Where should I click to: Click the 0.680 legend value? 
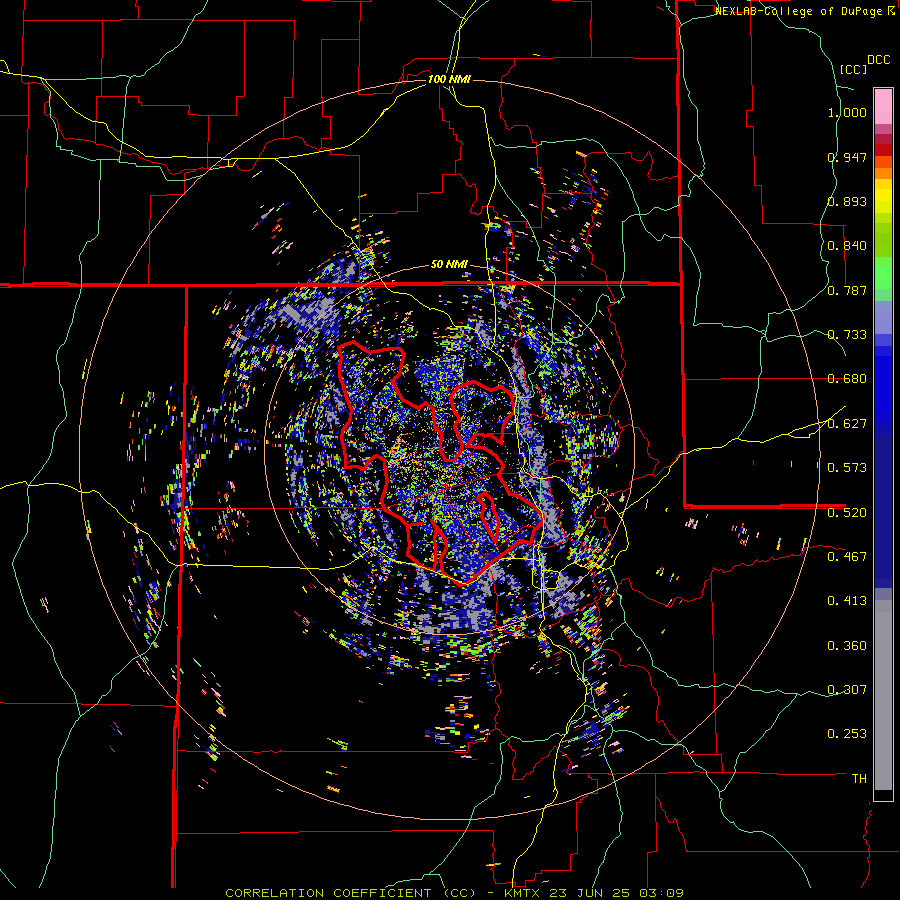tap(847, 378)
